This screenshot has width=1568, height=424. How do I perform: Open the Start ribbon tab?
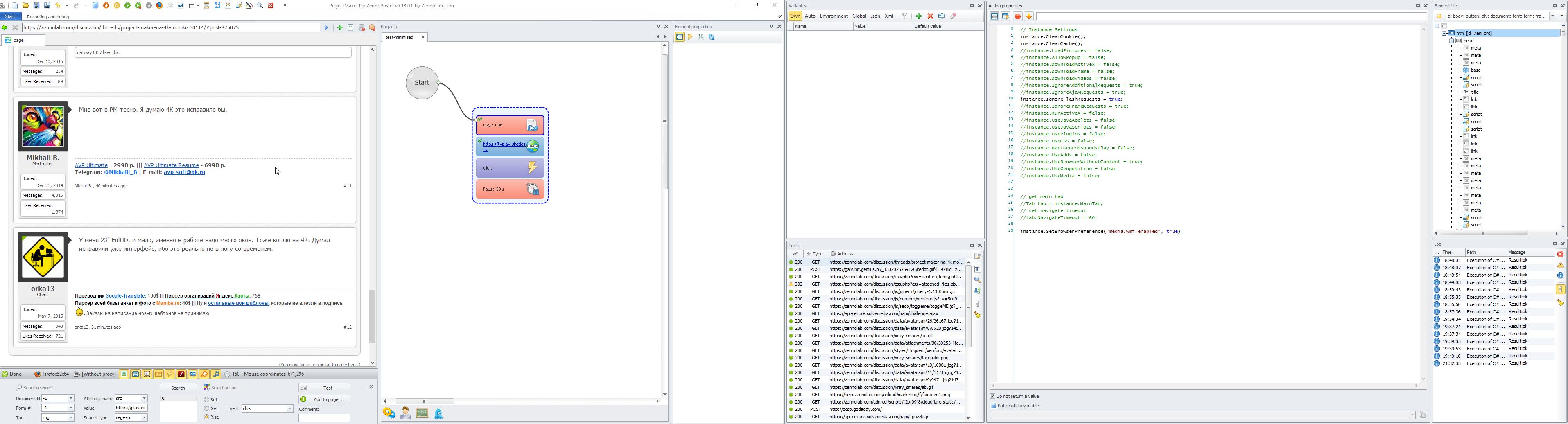(x=10, y=16)
